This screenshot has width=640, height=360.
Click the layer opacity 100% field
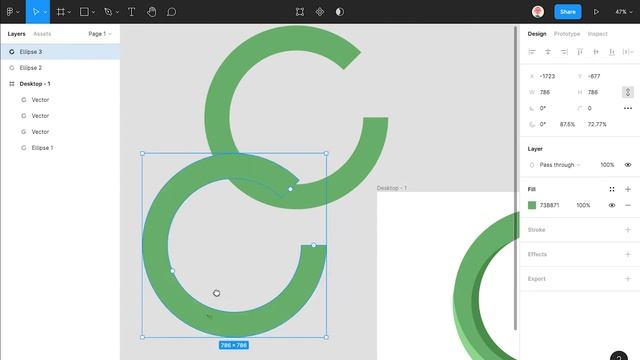click(x=607, y=165)
